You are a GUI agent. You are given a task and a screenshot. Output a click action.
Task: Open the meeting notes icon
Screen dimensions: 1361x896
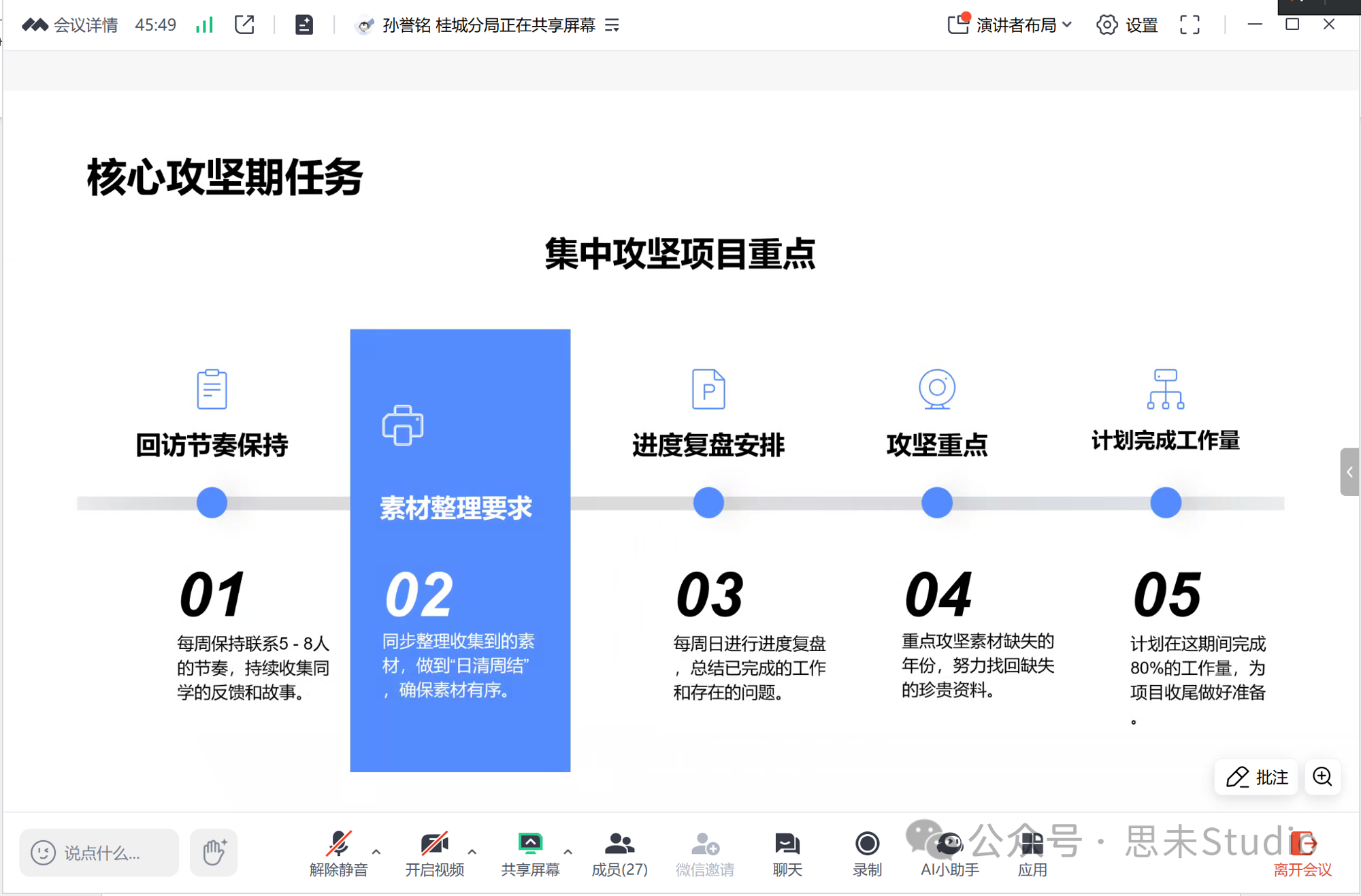pos(304,25)
